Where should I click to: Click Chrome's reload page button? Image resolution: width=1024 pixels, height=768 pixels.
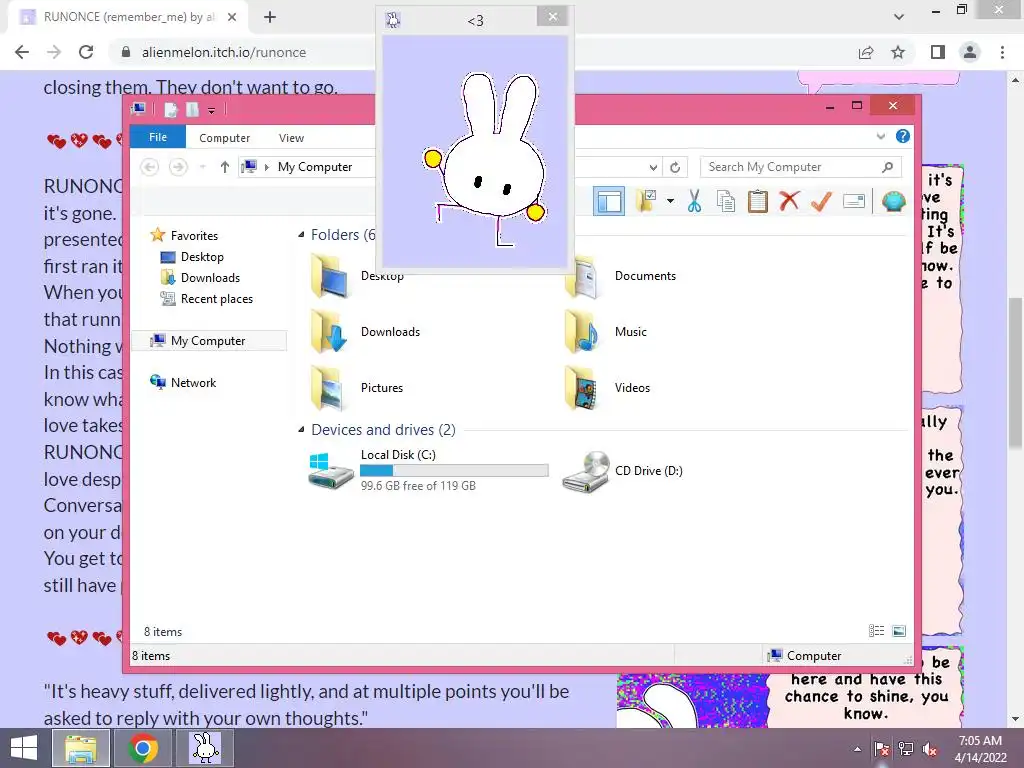[86, 52]
